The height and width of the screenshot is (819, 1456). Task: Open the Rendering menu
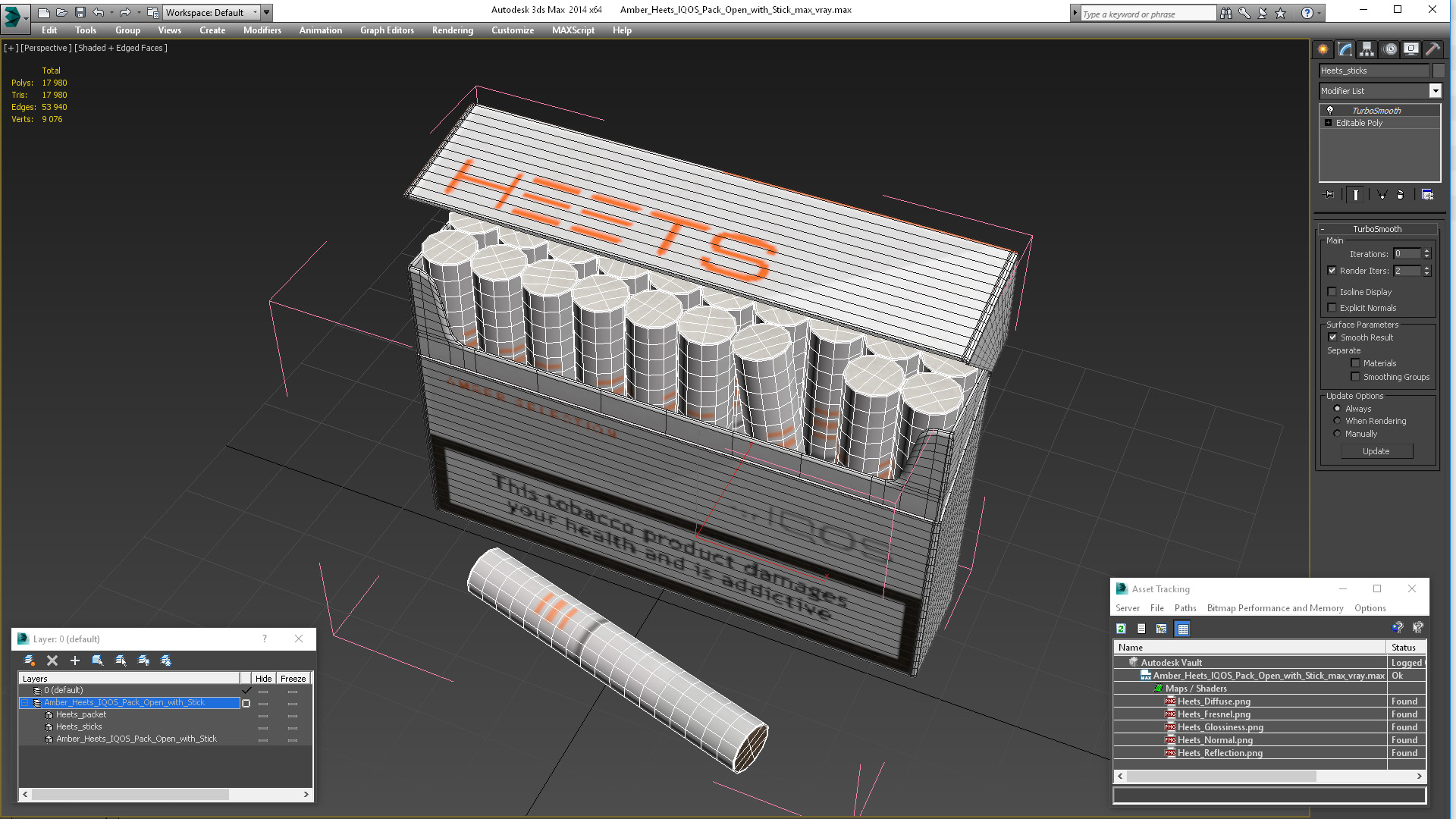453,30
